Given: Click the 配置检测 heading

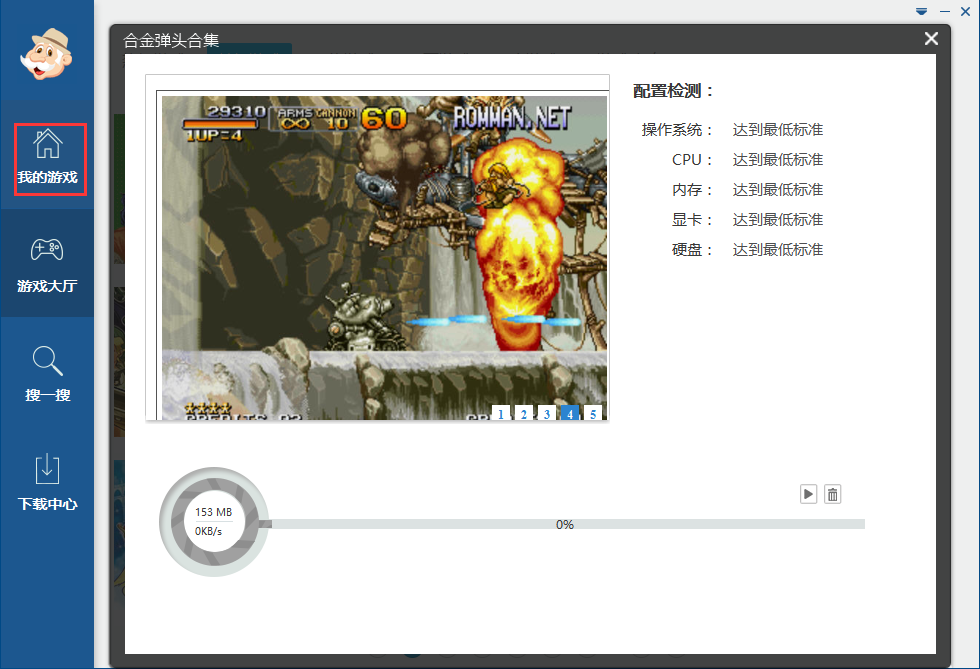Looking at the screenshot, I should 674,91.
